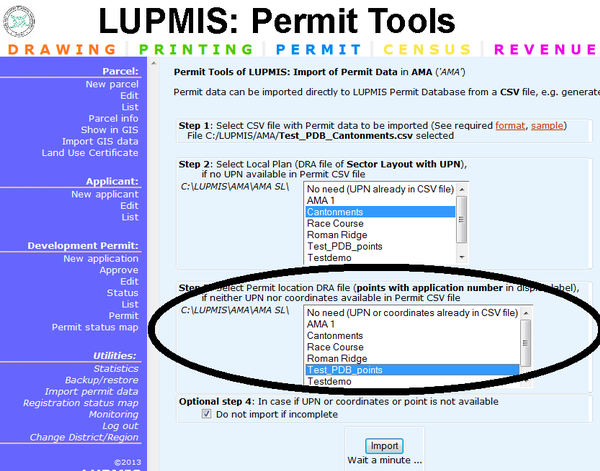Select Testdemo in Step 3 list
This screenshot has height=471, width=600.
click(412, 381)
